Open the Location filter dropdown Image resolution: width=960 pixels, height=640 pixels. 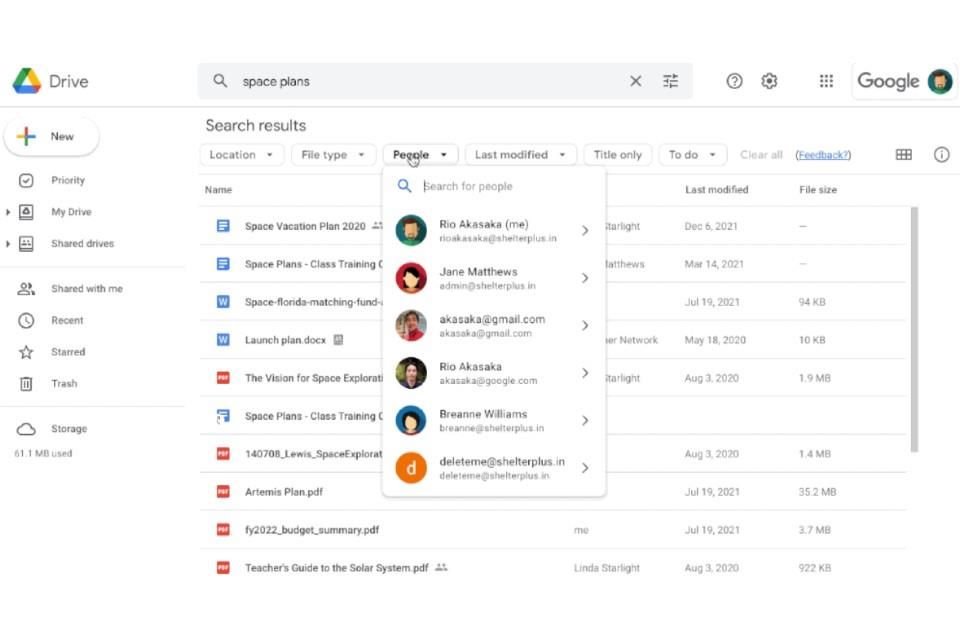242,155
